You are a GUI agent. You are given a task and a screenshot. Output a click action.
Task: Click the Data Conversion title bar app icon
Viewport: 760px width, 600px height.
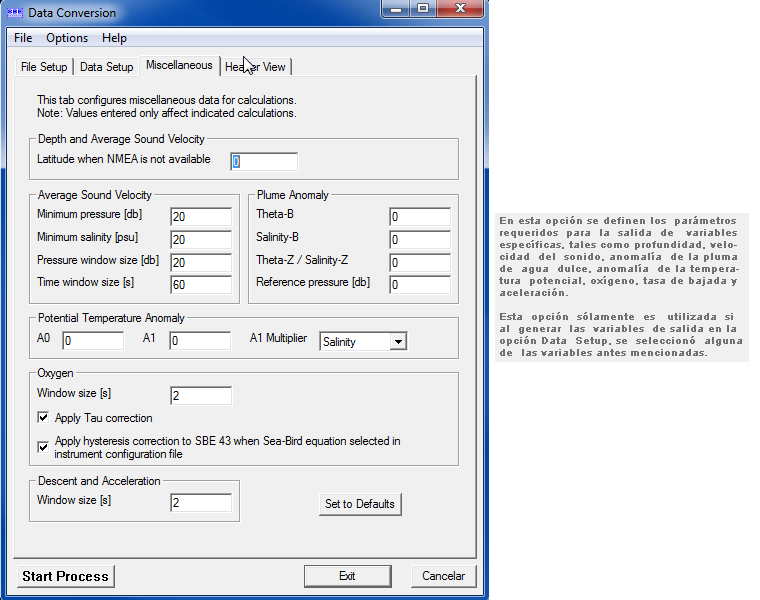click(14, 13)
